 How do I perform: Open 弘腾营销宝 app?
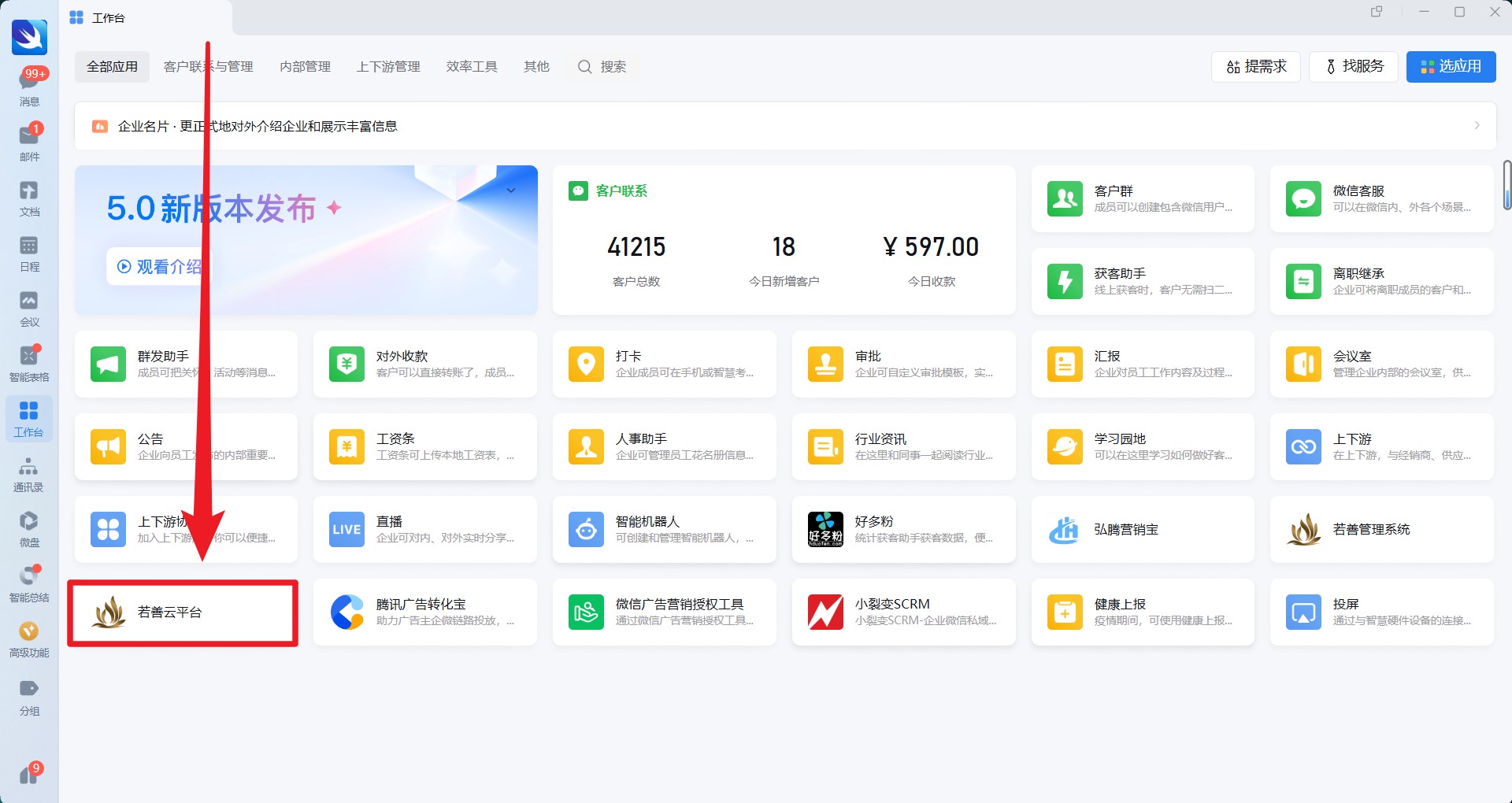[x=1143, y=529]
